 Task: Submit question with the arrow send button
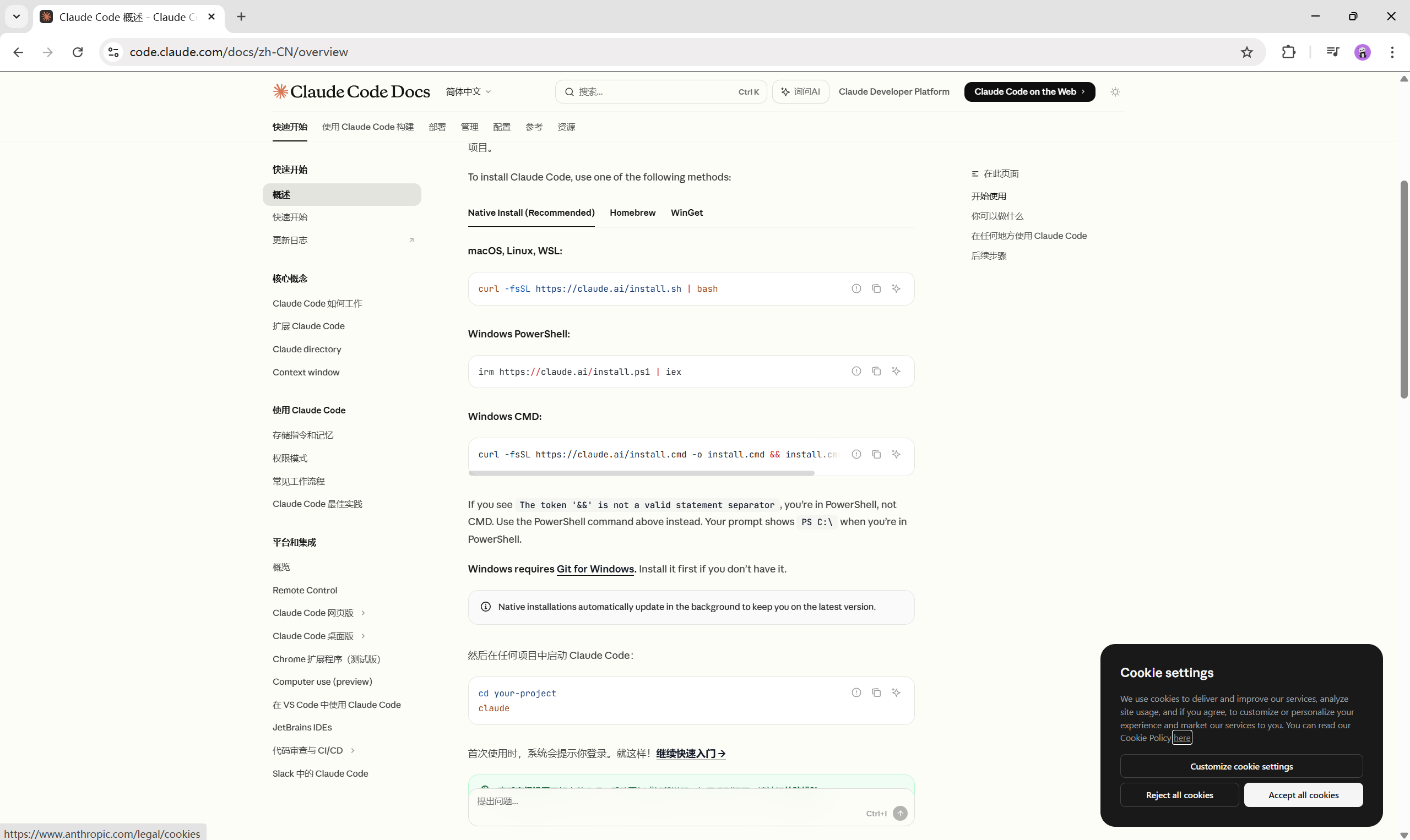coord(900,814)
